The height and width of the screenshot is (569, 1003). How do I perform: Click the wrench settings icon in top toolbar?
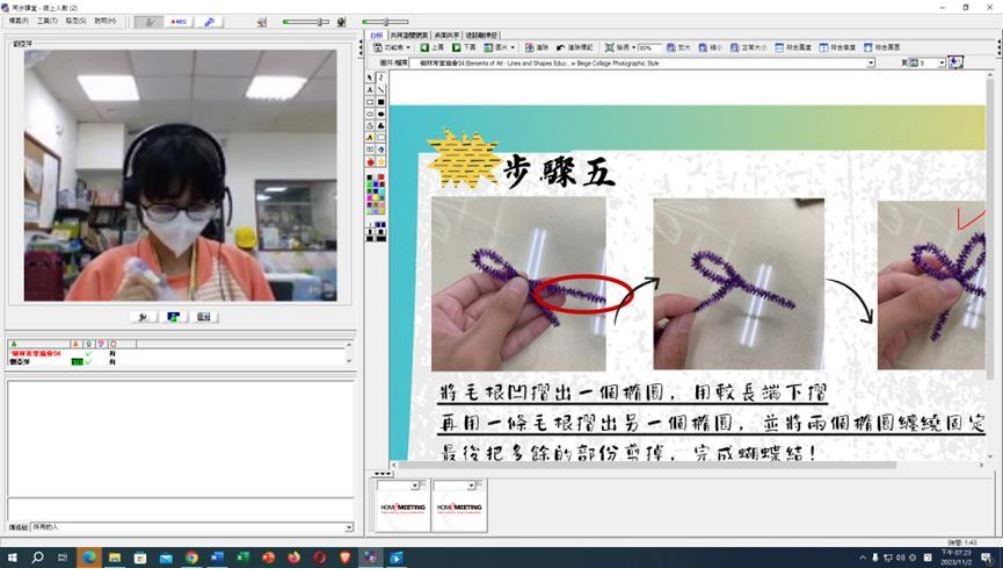[x=209, y=21]
